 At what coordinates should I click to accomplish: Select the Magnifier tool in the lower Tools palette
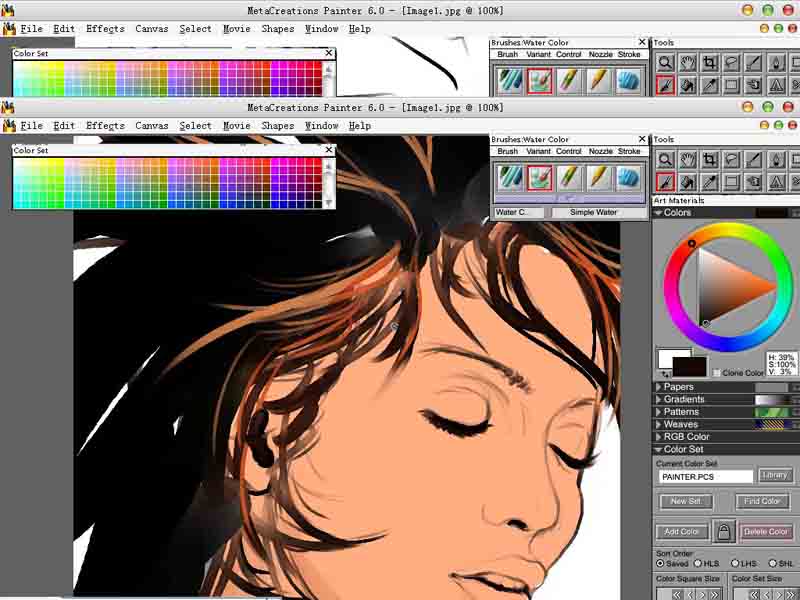665,160
